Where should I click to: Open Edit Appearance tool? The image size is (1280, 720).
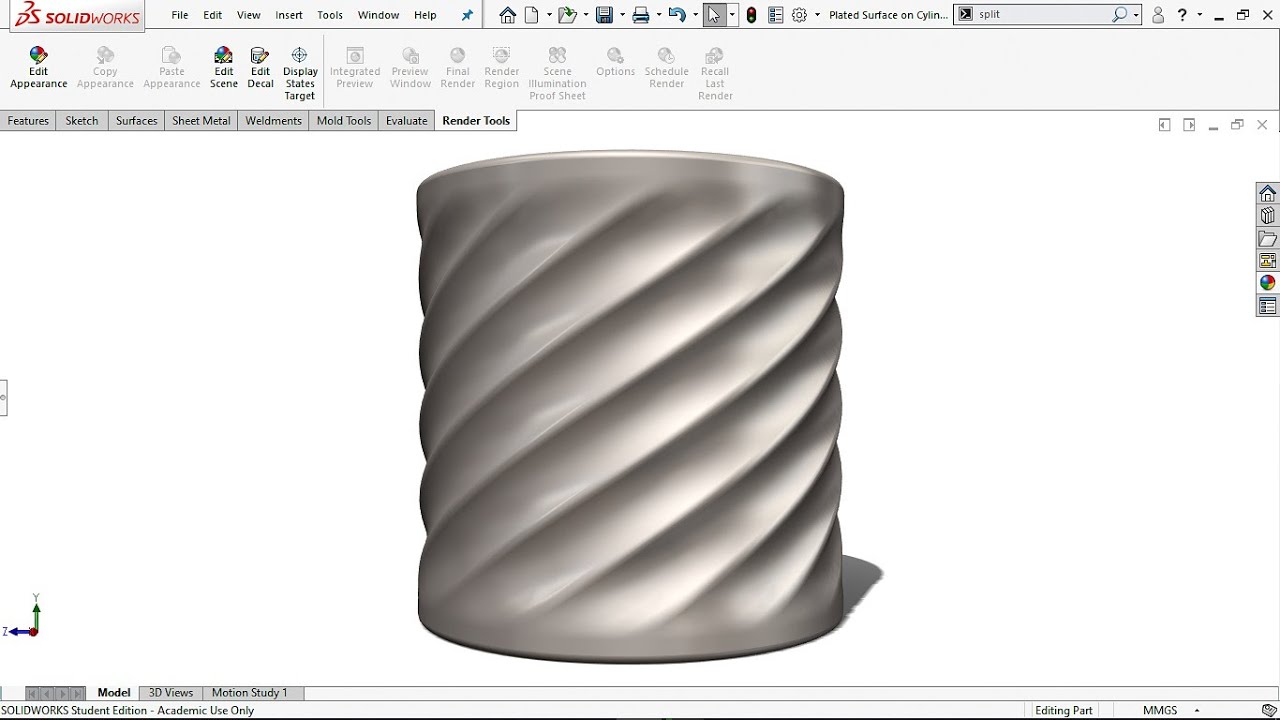(x=38, y=68)
